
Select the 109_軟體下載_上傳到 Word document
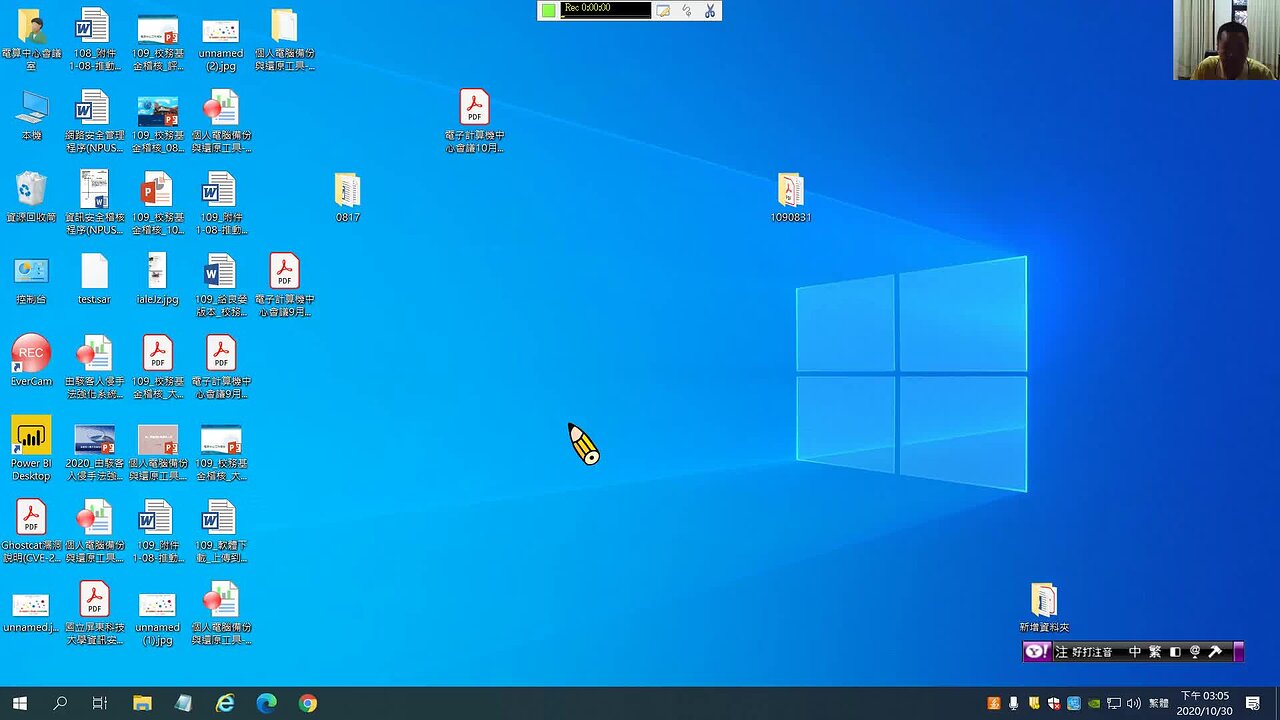pos(220,530)
